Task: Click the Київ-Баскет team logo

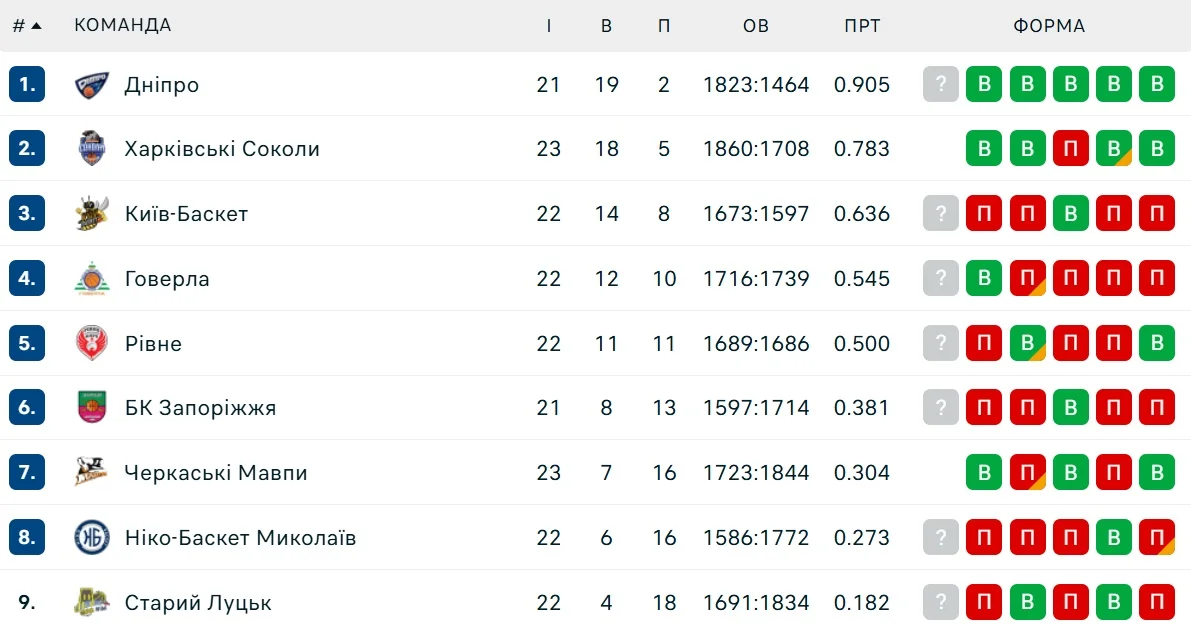Action: (x=92, y=214)
